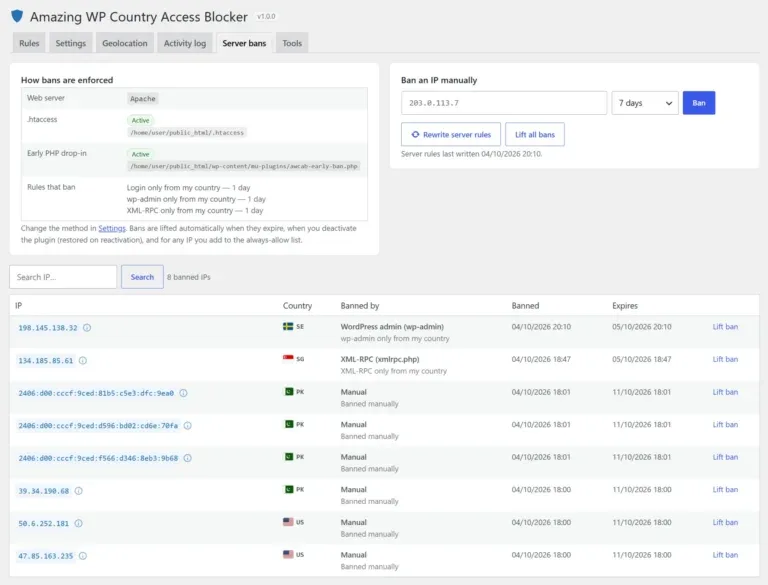This screenshot has height=585, width=768.
Task: Click Lift all bans button
Action: pos(535,134)
